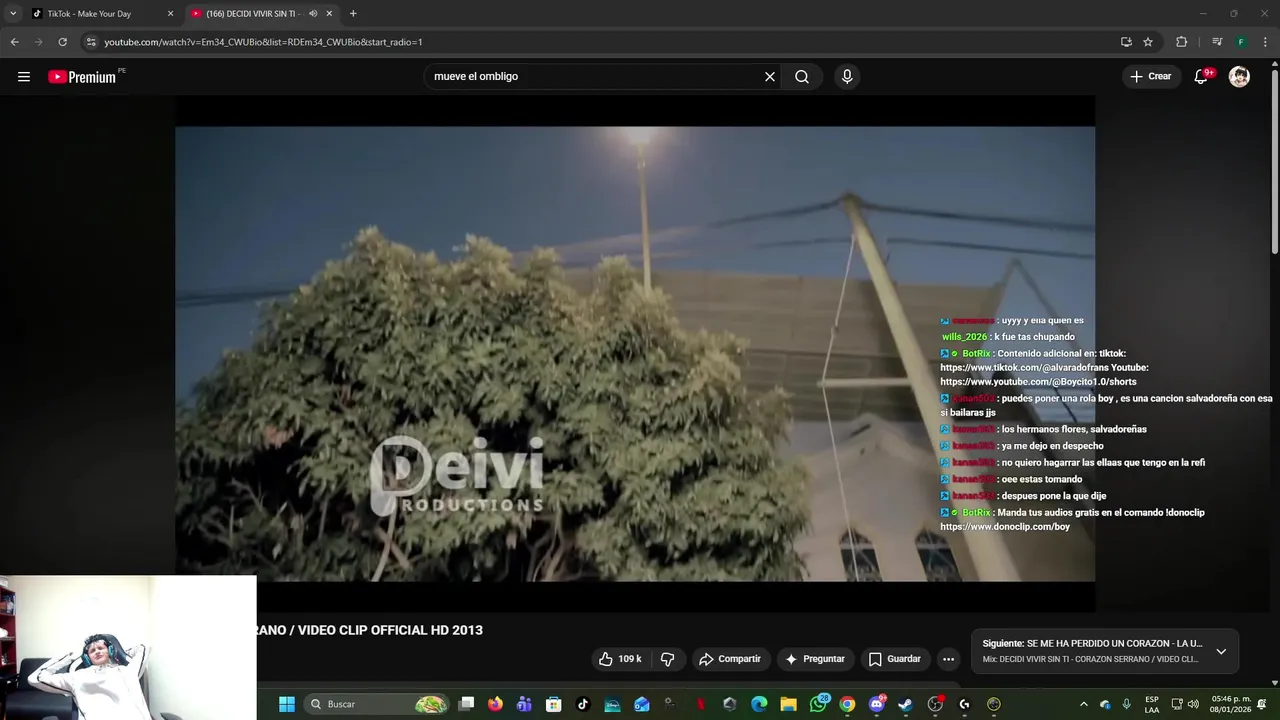Click the address bar URL
Screen dimensions: 1280x720
click(x=263, y=42)
